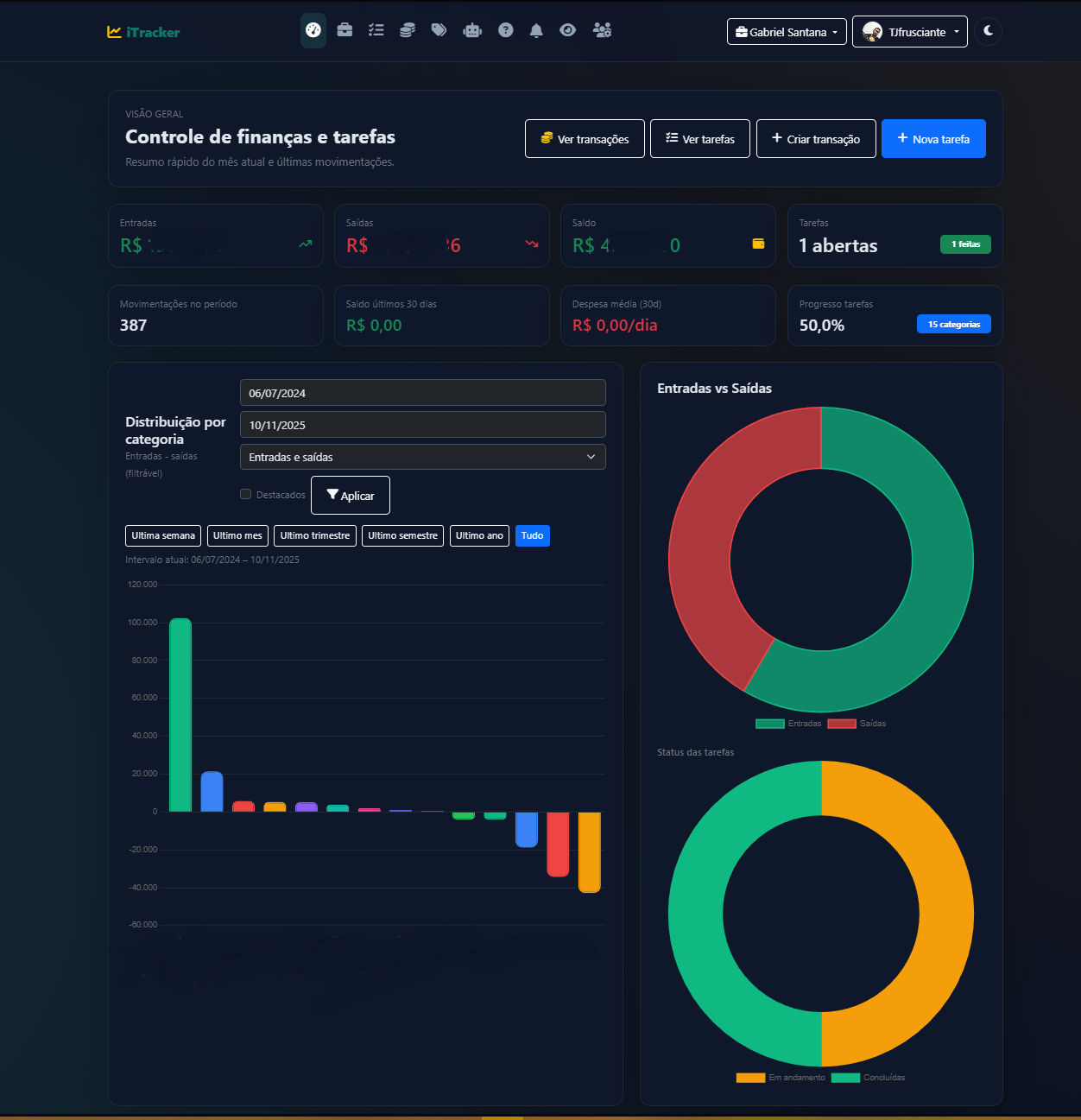
Task: Enable the Destacados checkbox
Action: pos(245,493)
